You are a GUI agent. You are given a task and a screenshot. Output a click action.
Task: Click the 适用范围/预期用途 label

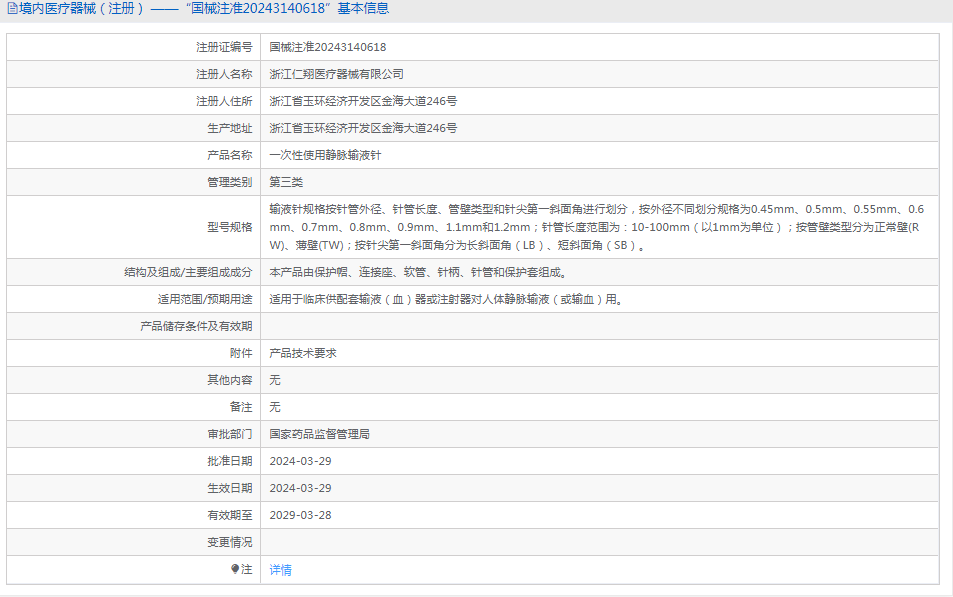coord(205,299)
